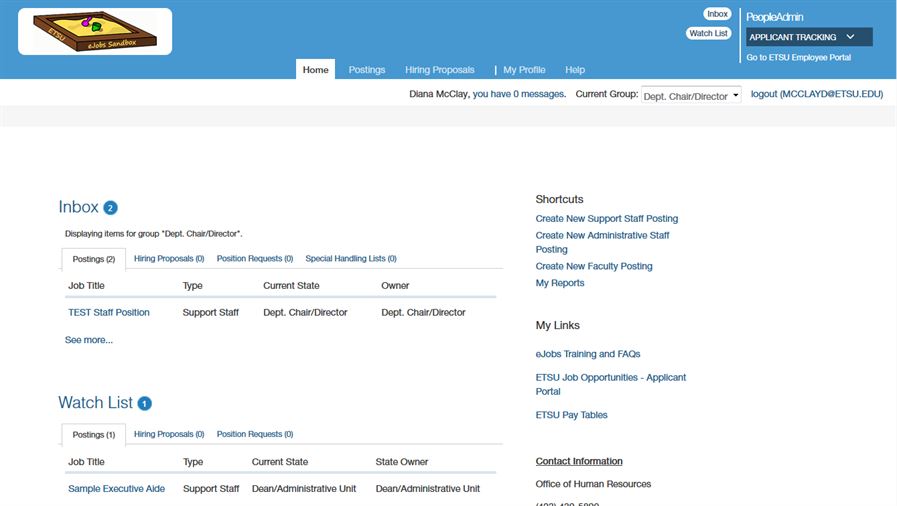Click the Watch List header button
This screenshot has width=897, height=506.
(x=708, y=33)
